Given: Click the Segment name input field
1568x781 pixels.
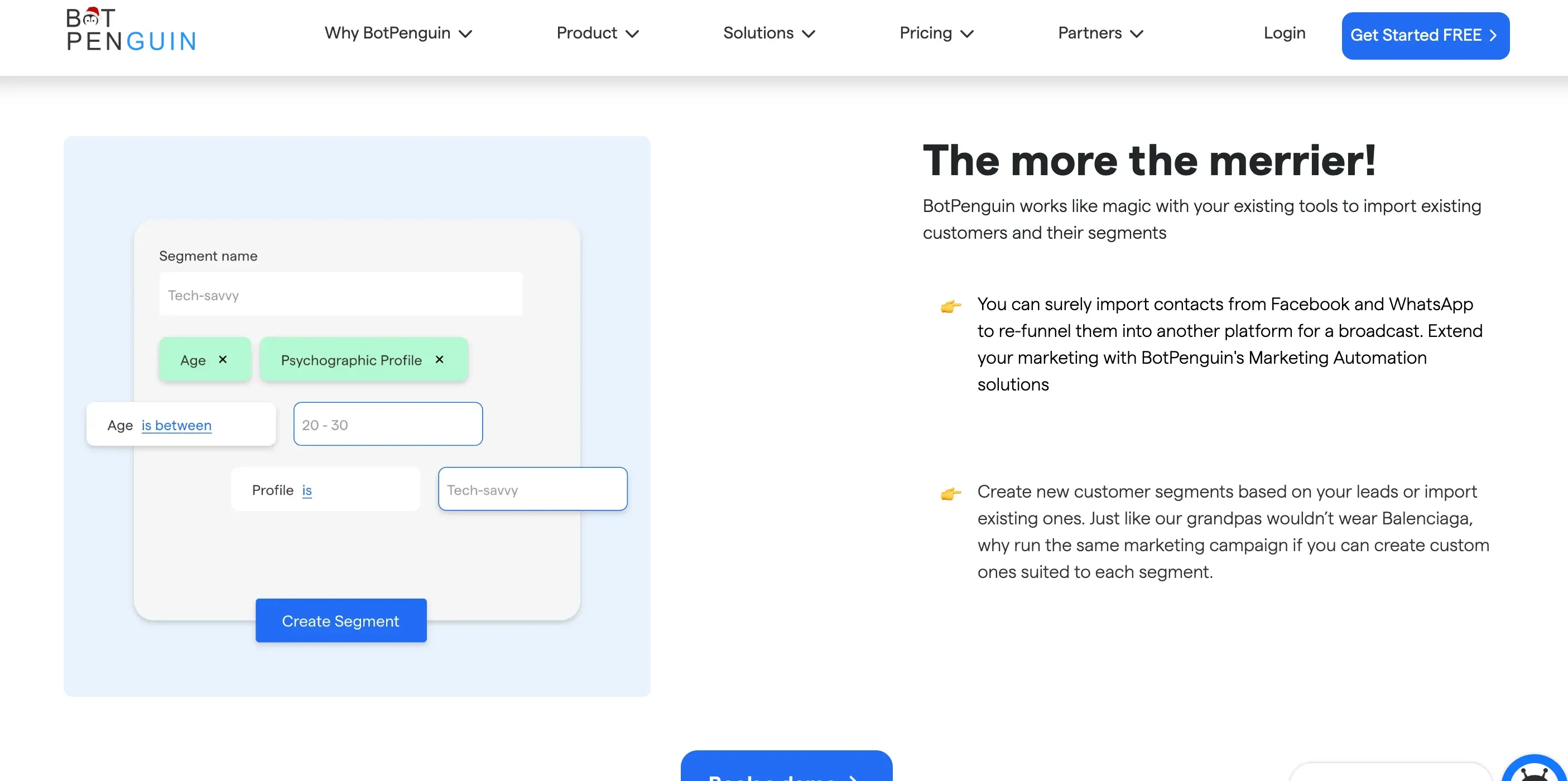Looking at the screenshot, I should [x=341, y=294].
